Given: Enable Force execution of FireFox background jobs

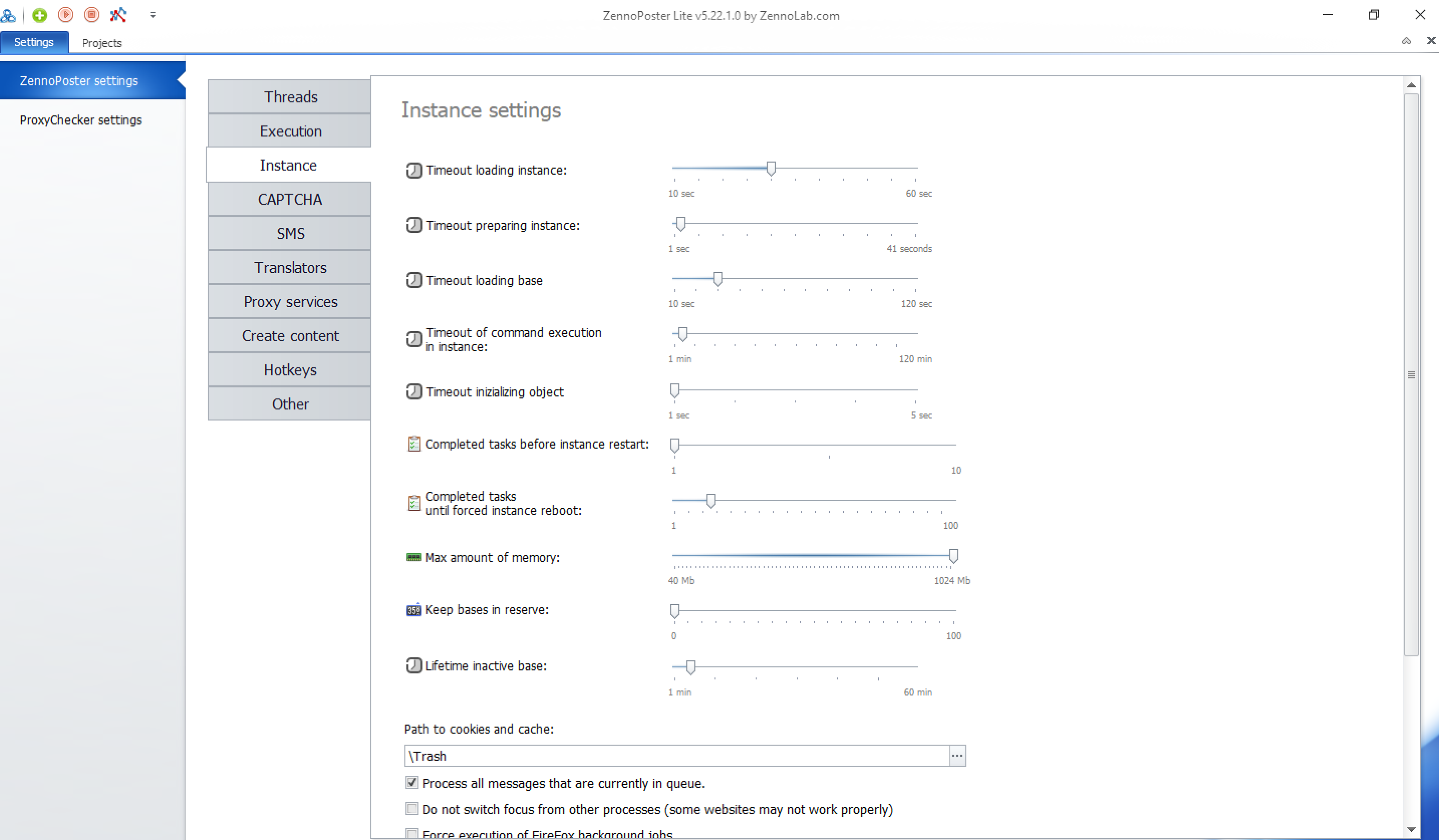Looking at the screenshot, I should pyautogui.click(x=412, y=833).
